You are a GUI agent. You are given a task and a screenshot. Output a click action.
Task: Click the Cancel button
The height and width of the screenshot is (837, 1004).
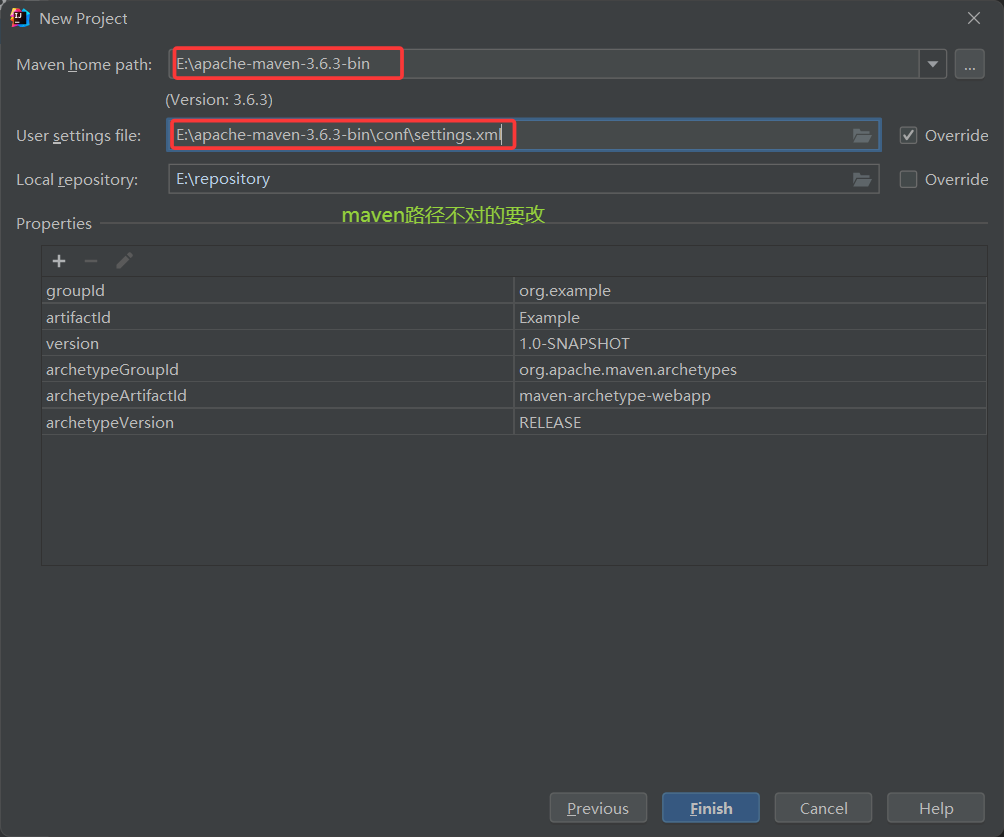click(x=823, y=808)
